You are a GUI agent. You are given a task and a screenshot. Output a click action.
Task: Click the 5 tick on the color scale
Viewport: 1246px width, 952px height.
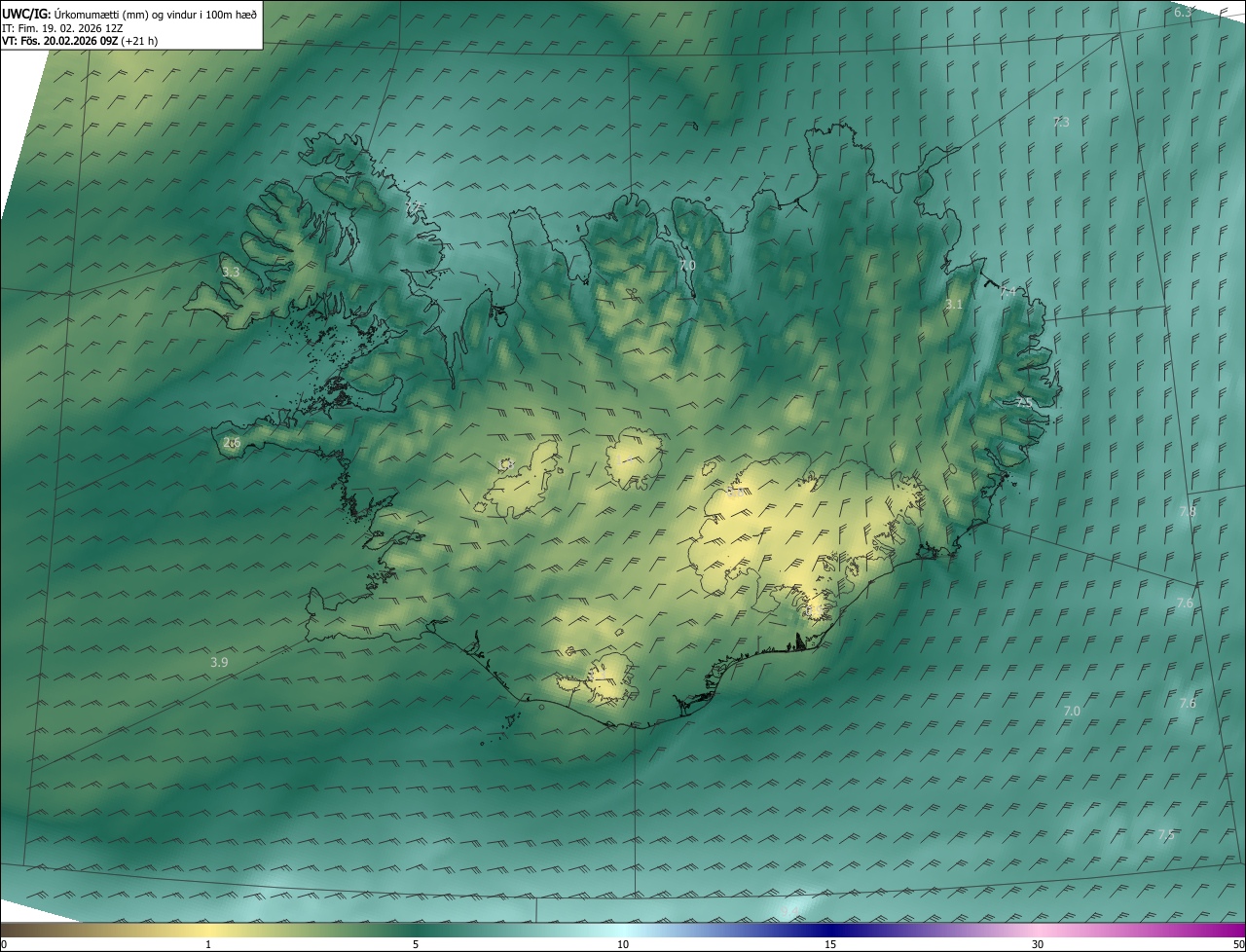pyautogui.click(x=416, y=944)
